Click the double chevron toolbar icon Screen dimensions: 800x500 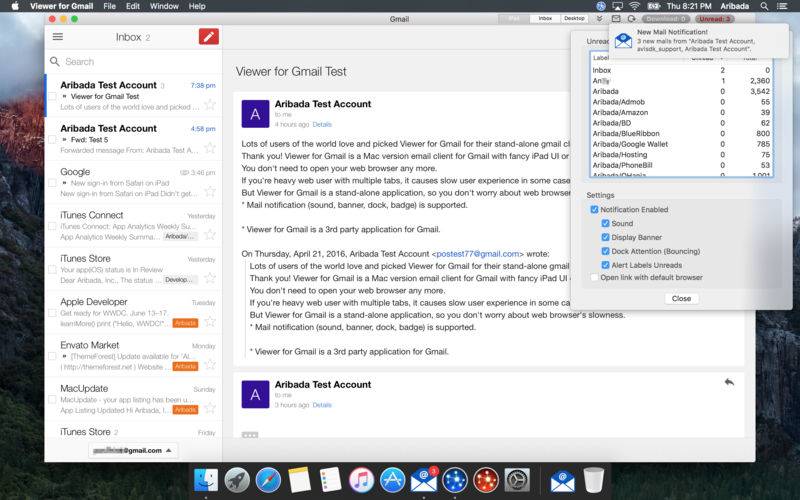(x=599, y=18)
